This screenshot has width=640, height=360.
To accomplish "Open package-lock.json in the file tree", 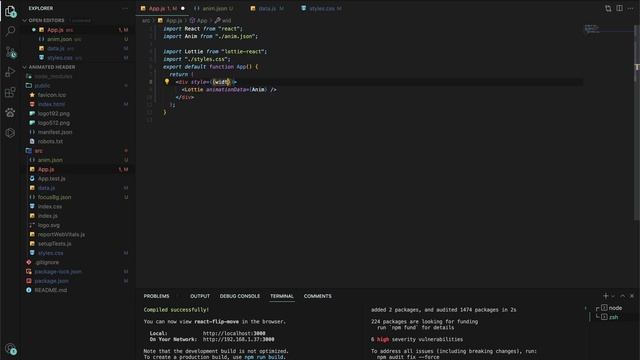I will [58, 271].
